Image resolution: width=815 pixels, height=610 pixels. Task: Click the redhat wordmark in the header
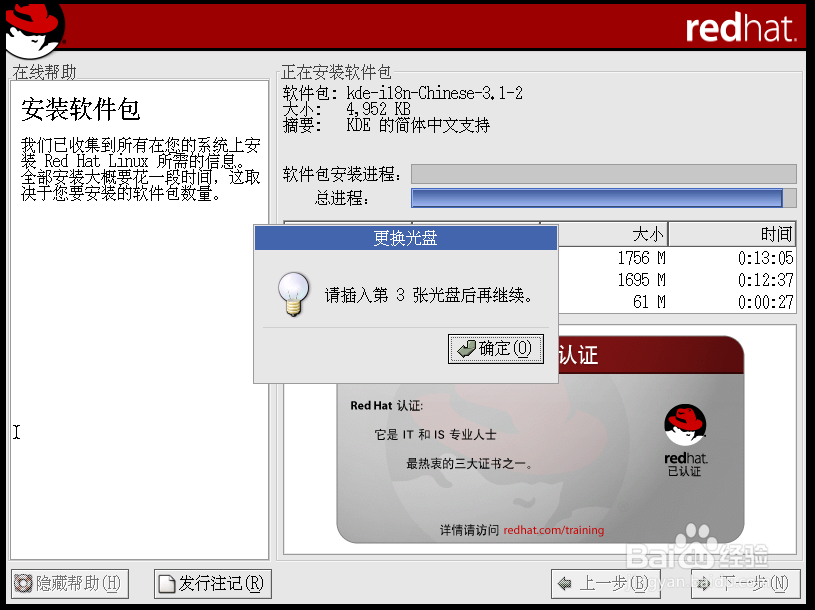point(741,29)
